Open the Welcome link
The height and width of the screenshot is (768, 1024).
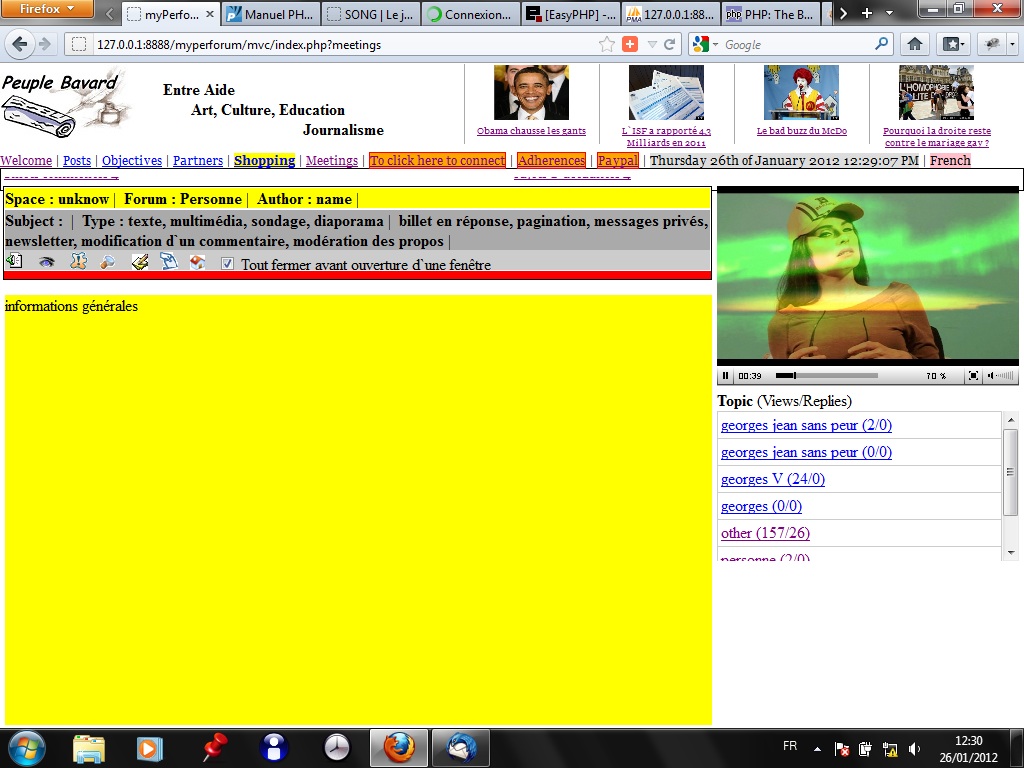point(26,160)
